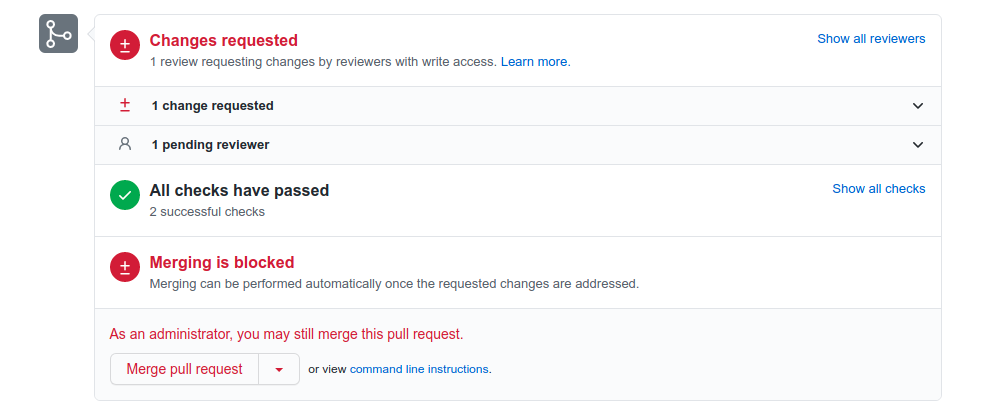Viewport: 998px width, 410px height.
Task: Click the 1 pending reviewer row label
Action: click(x=210, y=145)
